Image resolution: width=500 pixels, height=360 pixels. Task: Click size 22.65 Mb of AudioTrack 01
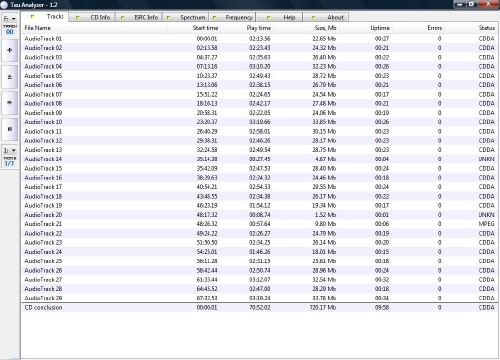pos(324,39)
